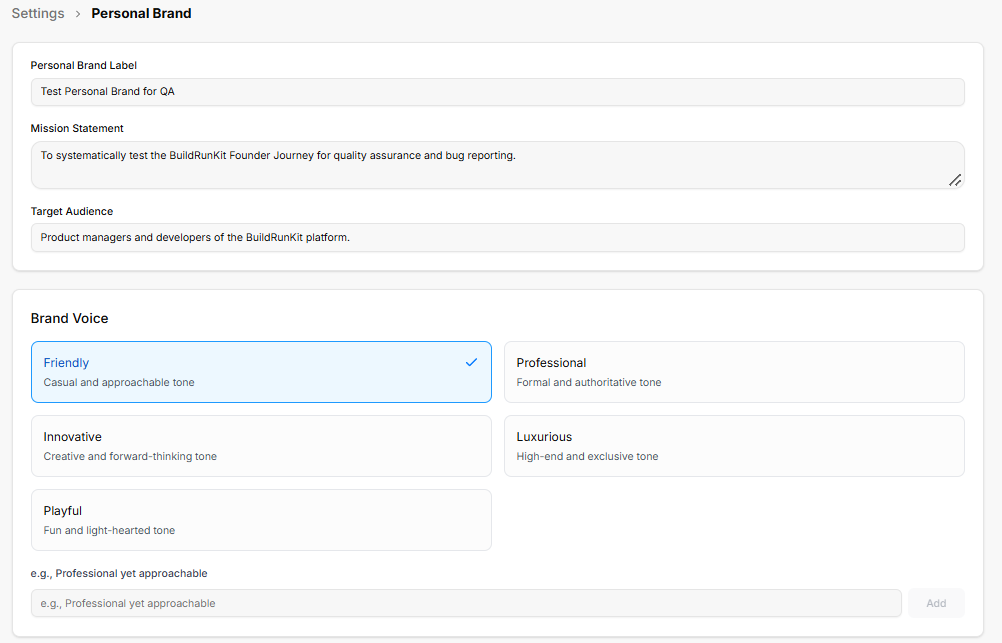
Task: Click the label above the custom voice input
Action: tap(119, 573)
